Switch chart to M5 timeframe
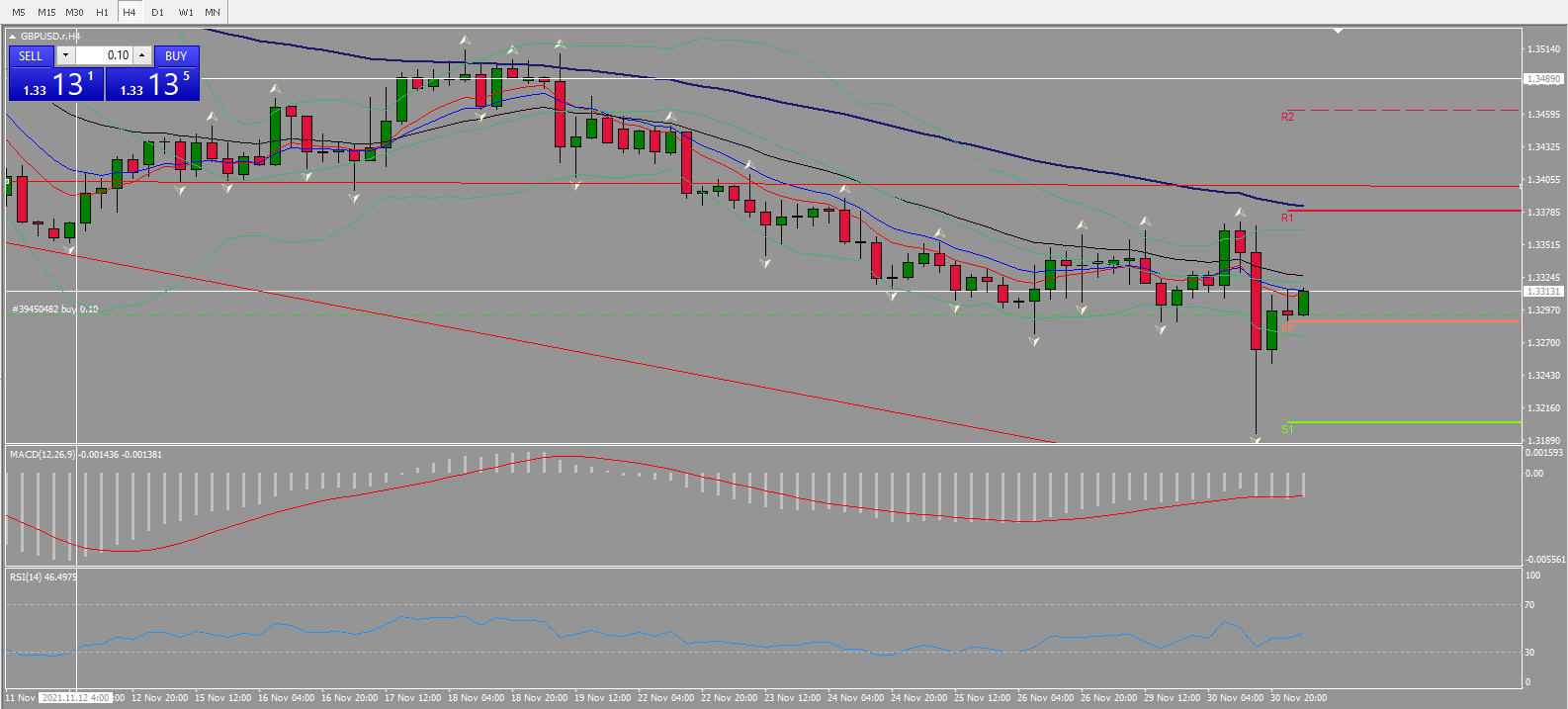 tap(19, 12)
